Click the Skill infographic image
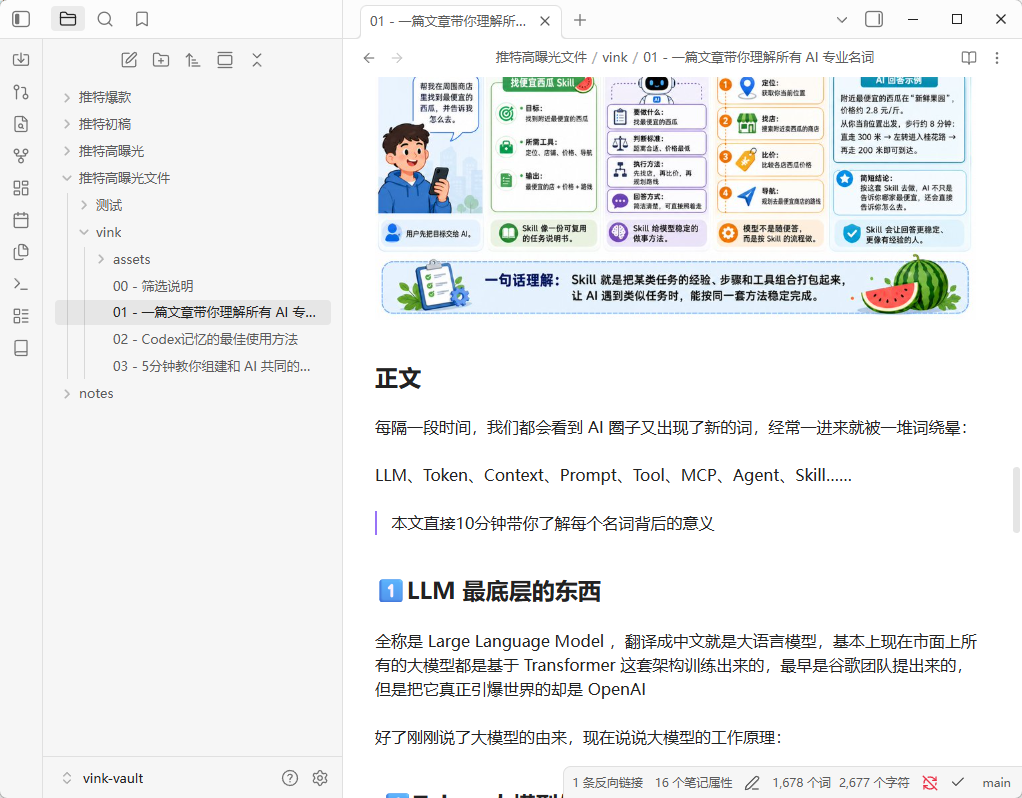Image resolution: width=1022 pixels, height=798 pixels. click(x=674, y=196)
